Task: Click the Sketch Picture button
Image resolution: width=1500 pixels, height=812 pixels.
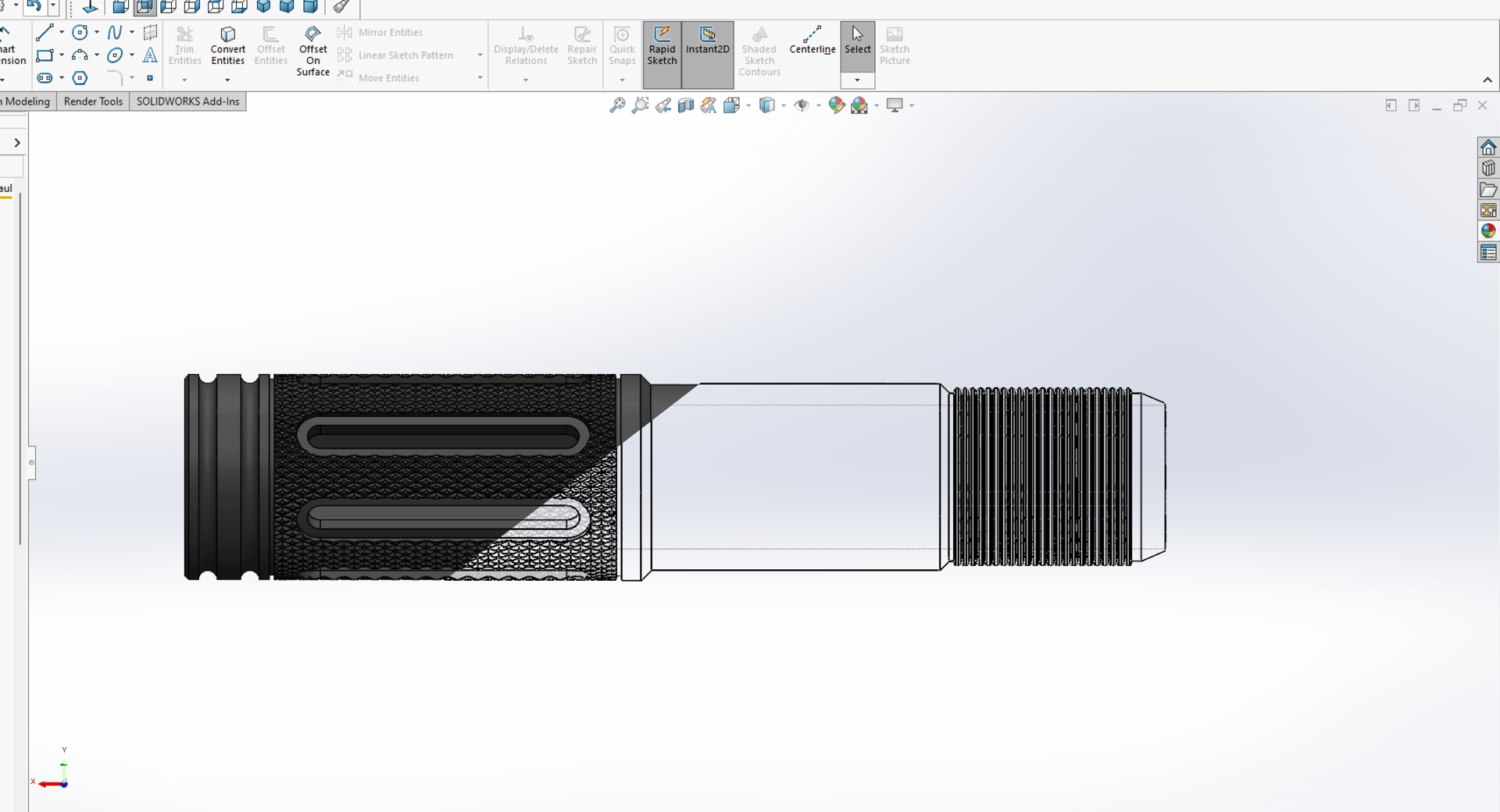Action: (x=895, y=46)
